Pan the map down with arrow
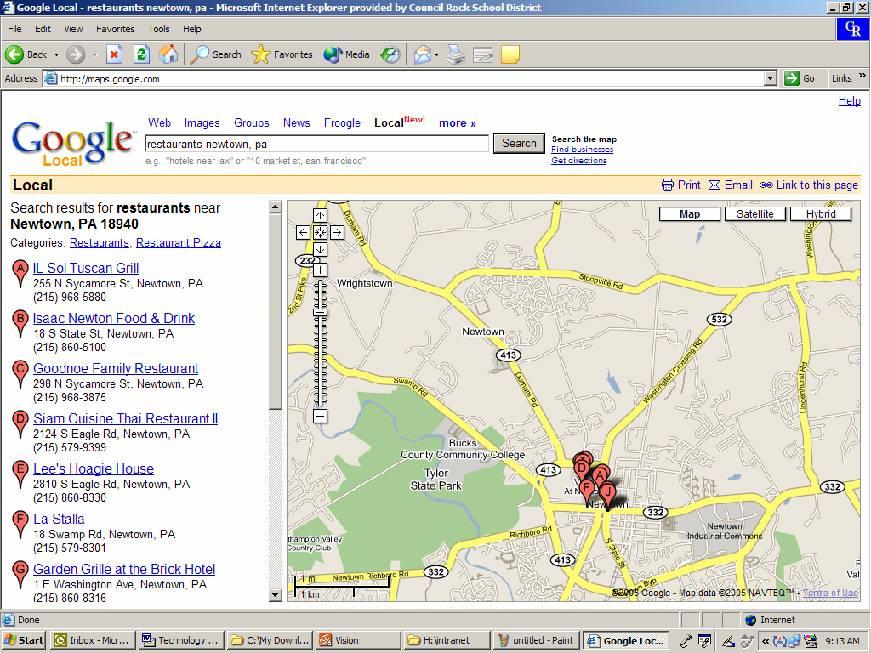This screenshot has height=653, width=871. 320,250
